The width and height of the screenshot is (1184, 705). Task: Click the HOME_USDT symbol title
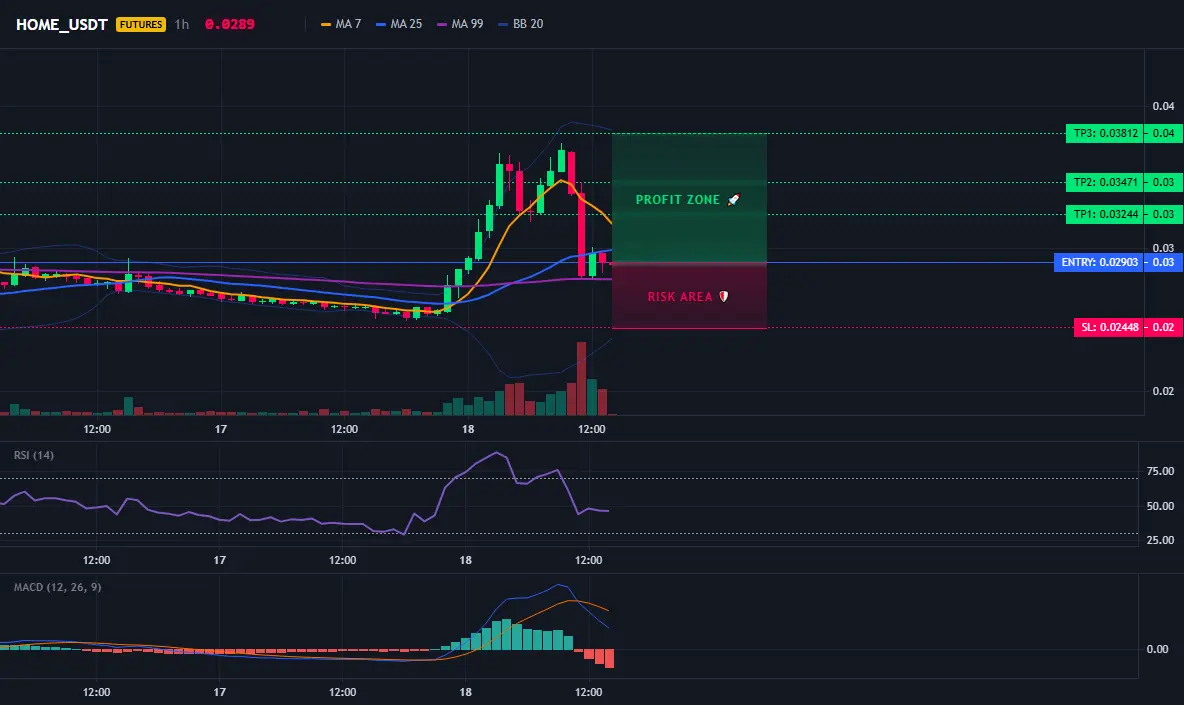[62, 24]
